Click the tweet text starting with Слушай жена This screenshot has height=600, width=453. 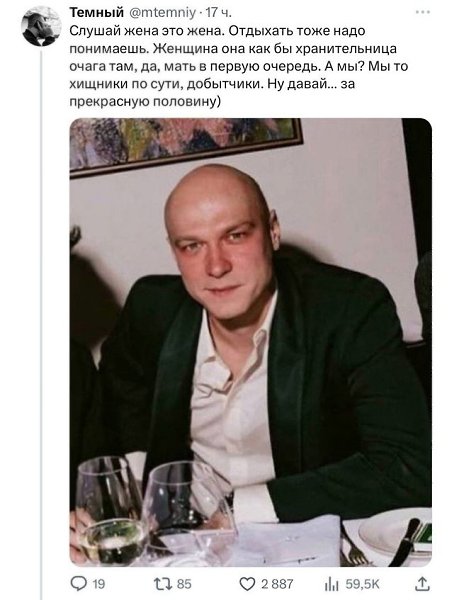click(239, 66)
